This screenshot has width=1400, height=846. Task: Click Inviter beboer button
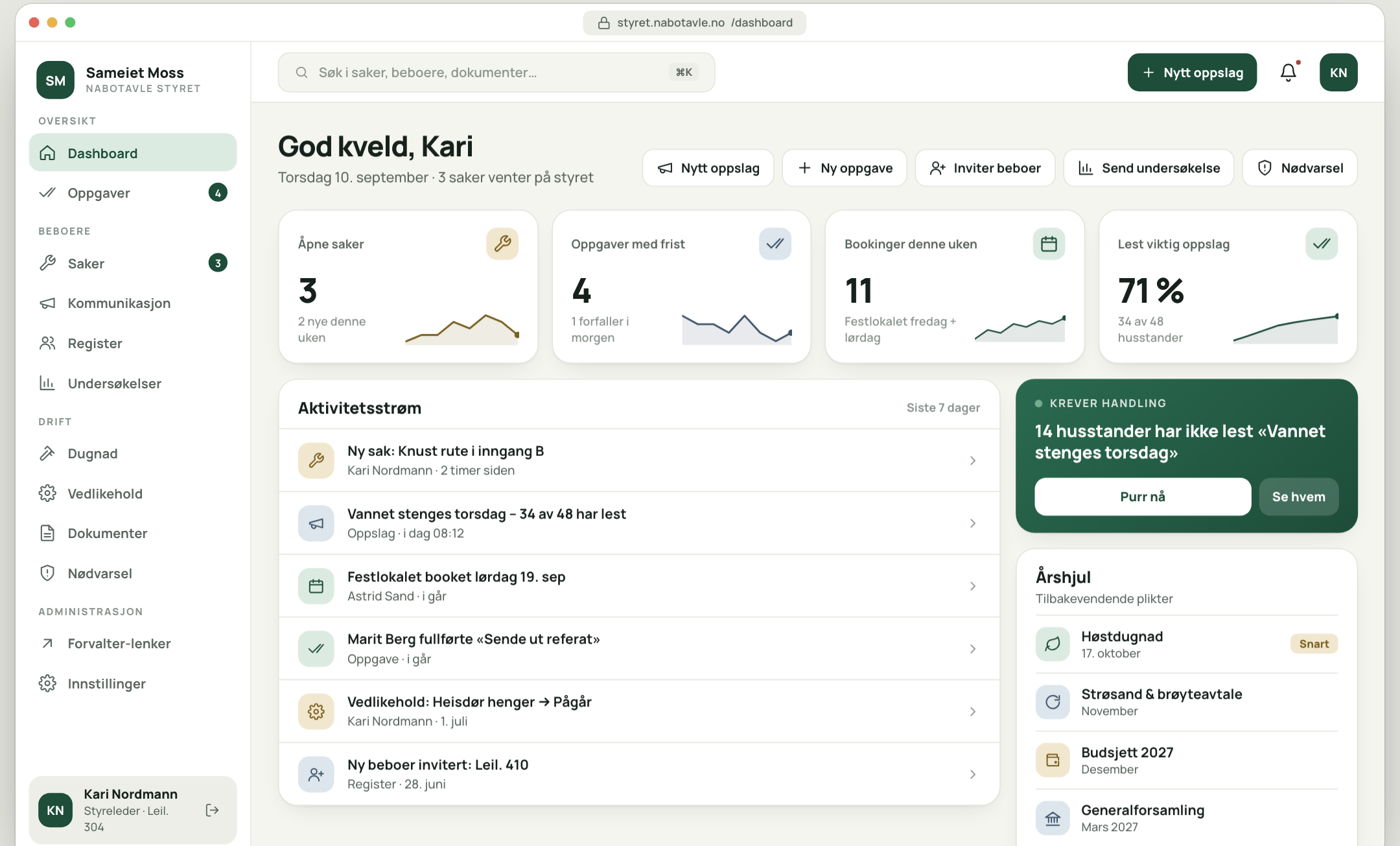(985, 168)
